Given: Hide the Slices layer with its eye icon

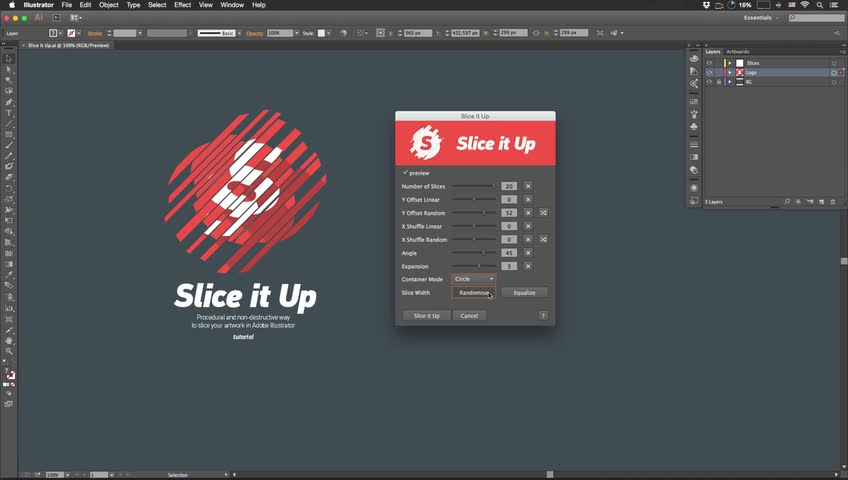Looking at the screenshot, I should coord(709,63).
